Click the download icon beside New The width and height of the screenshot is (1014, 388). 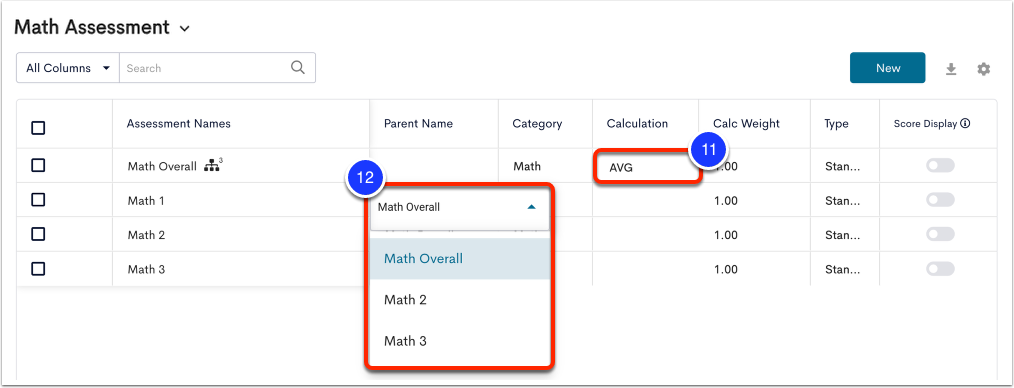click(x=951, y=69)
